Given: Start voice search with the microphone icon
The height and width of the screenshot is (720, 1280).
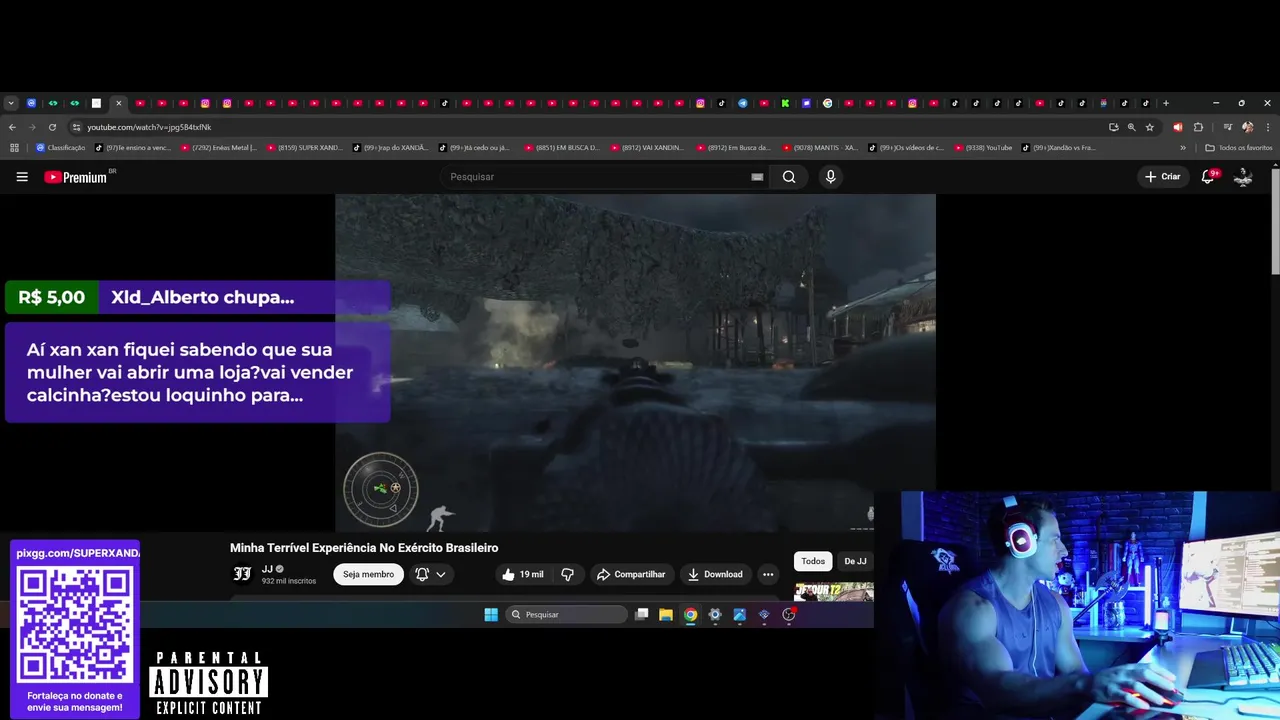Looking at the screenshot, I should pyautogui.click(x=830, y=177).
